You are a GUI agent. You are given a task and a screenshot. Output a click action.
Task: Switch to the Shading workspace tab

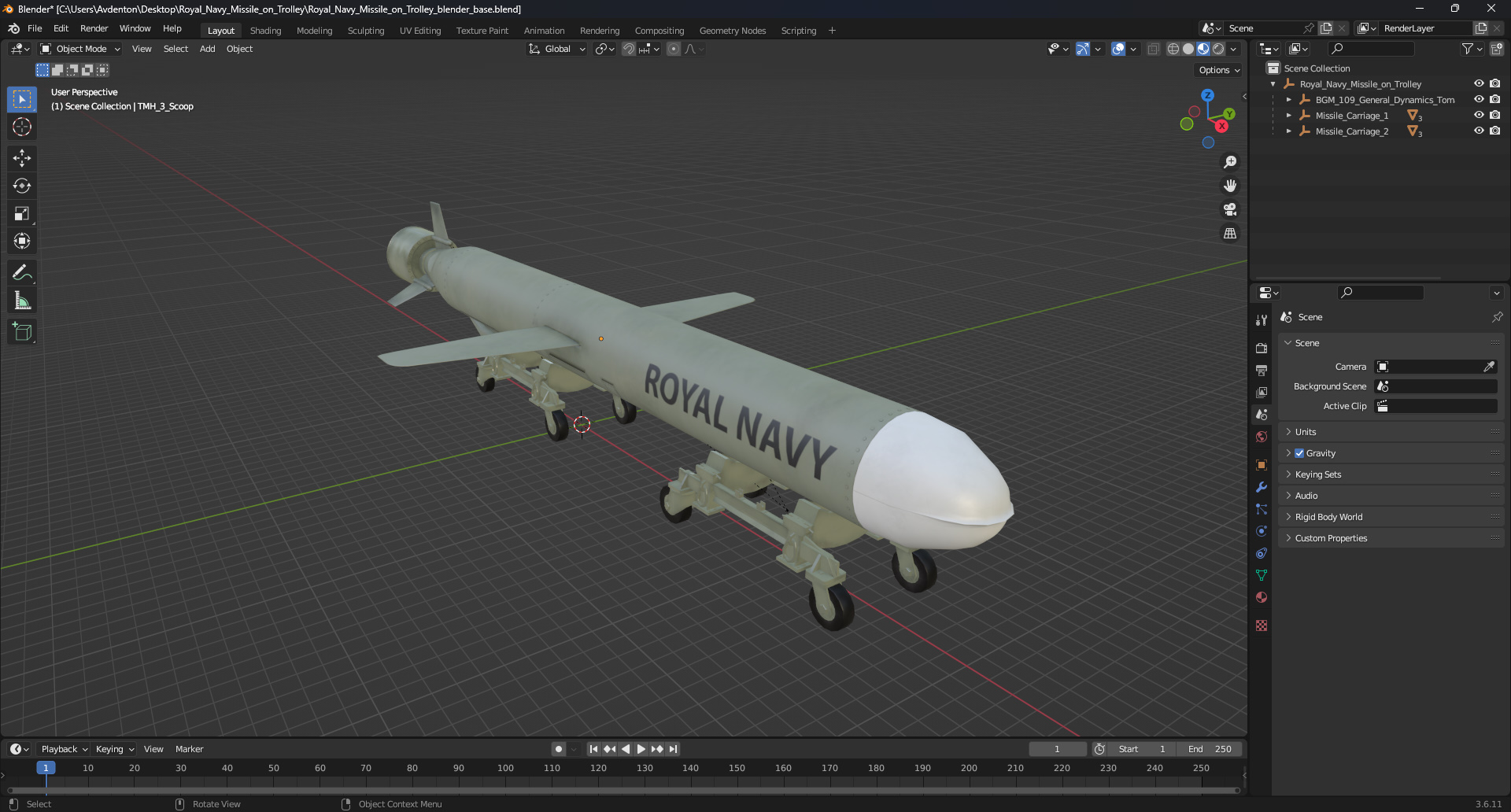click(x=265, y=31)
